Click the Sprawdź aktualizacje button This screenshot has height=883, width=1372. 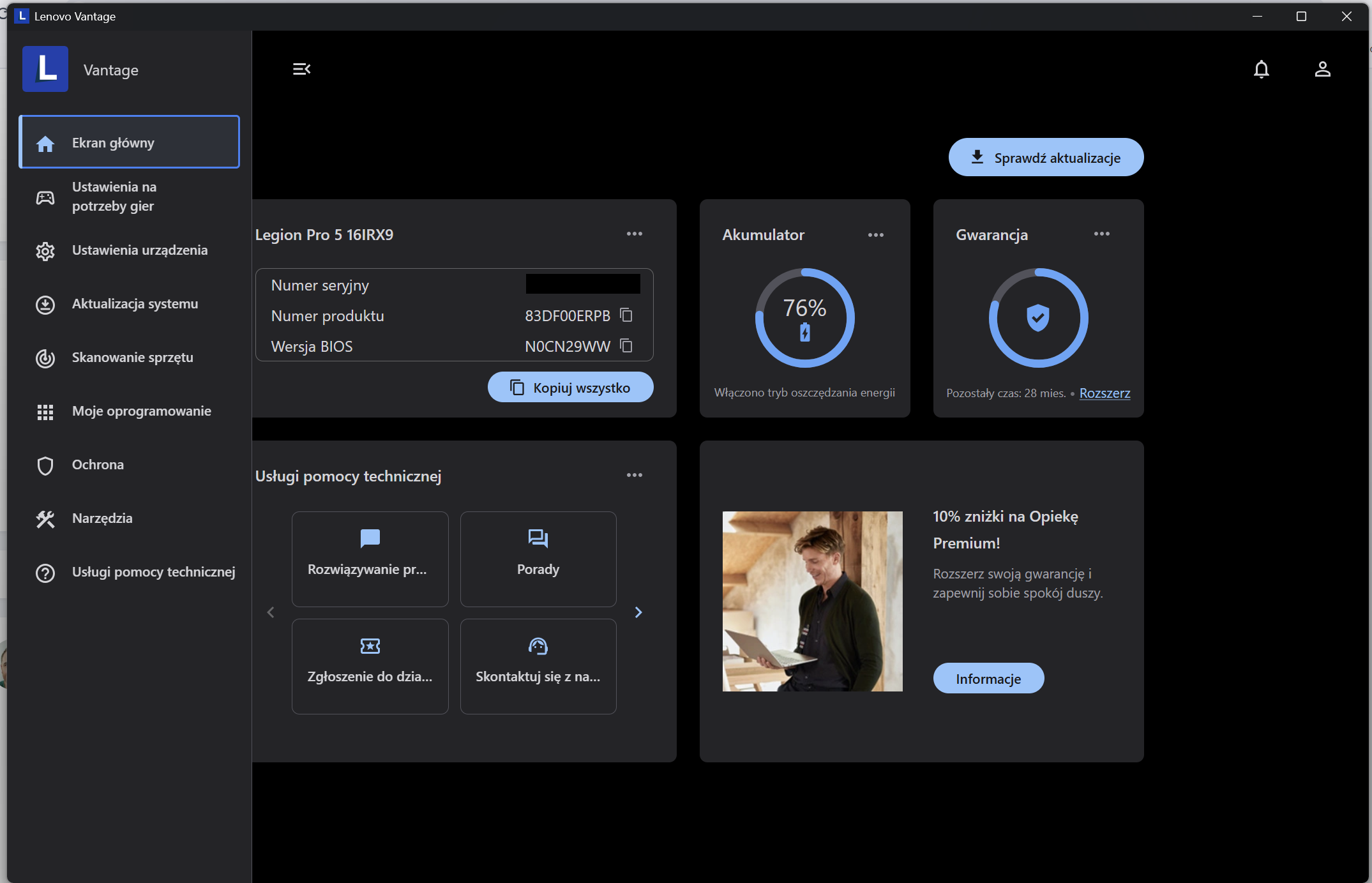click(1046, 158)
